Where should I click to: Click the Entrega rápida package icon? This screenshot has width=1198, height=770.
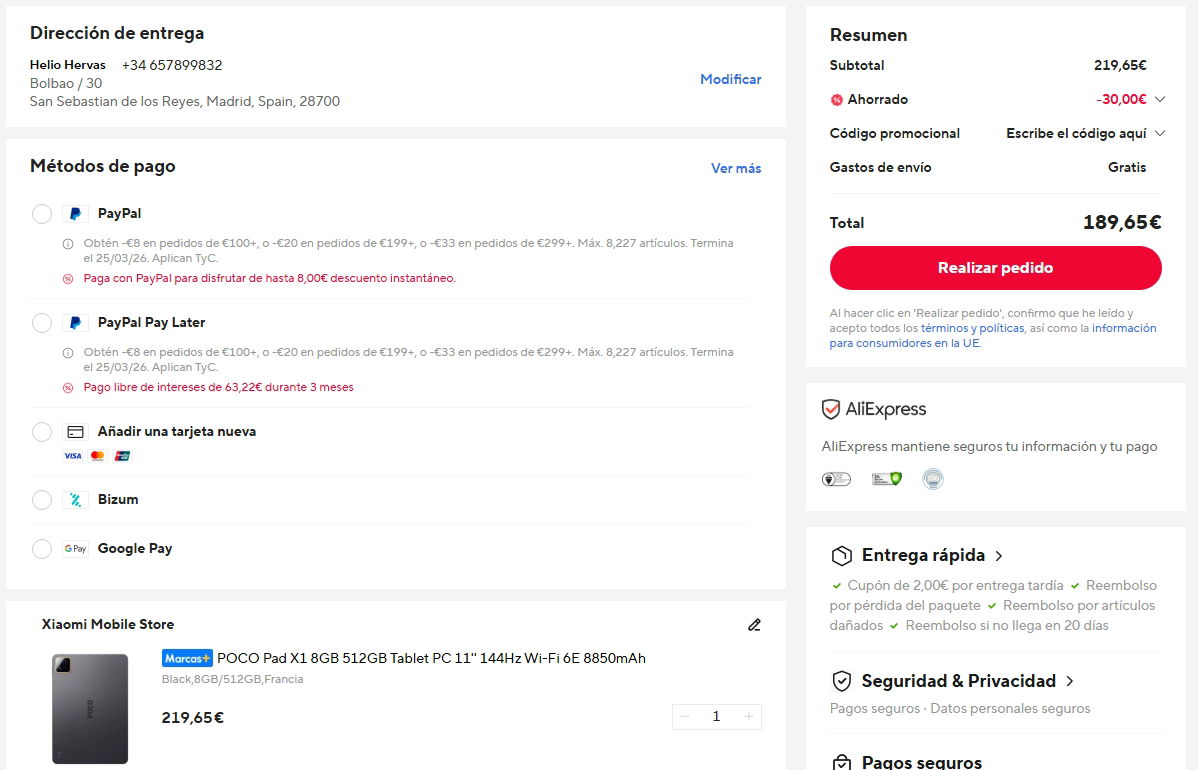point(842,556)
